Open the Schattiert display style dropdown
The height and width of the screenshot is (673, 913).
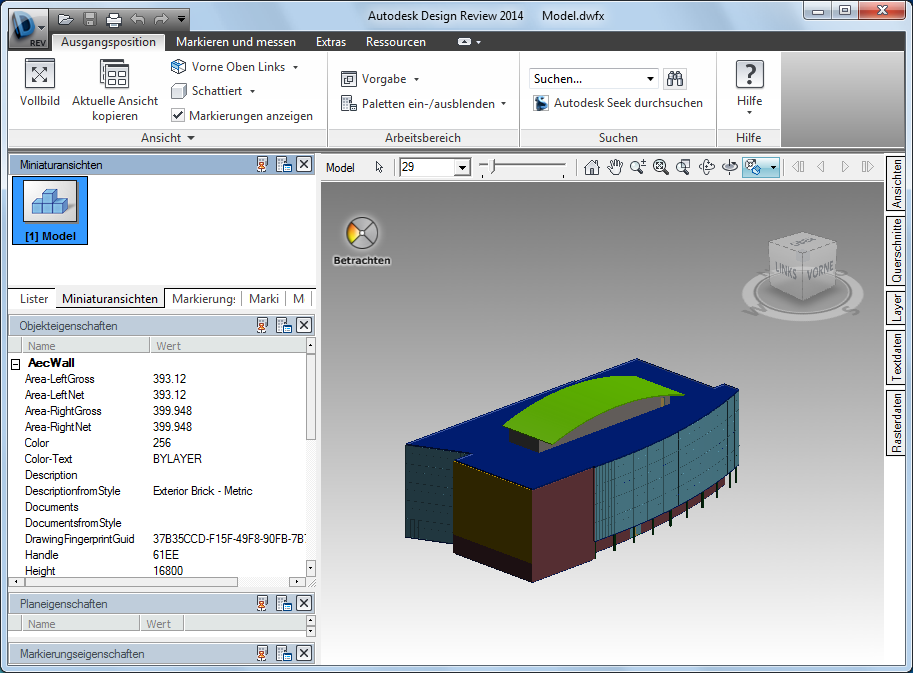click(x=252, y=91)
